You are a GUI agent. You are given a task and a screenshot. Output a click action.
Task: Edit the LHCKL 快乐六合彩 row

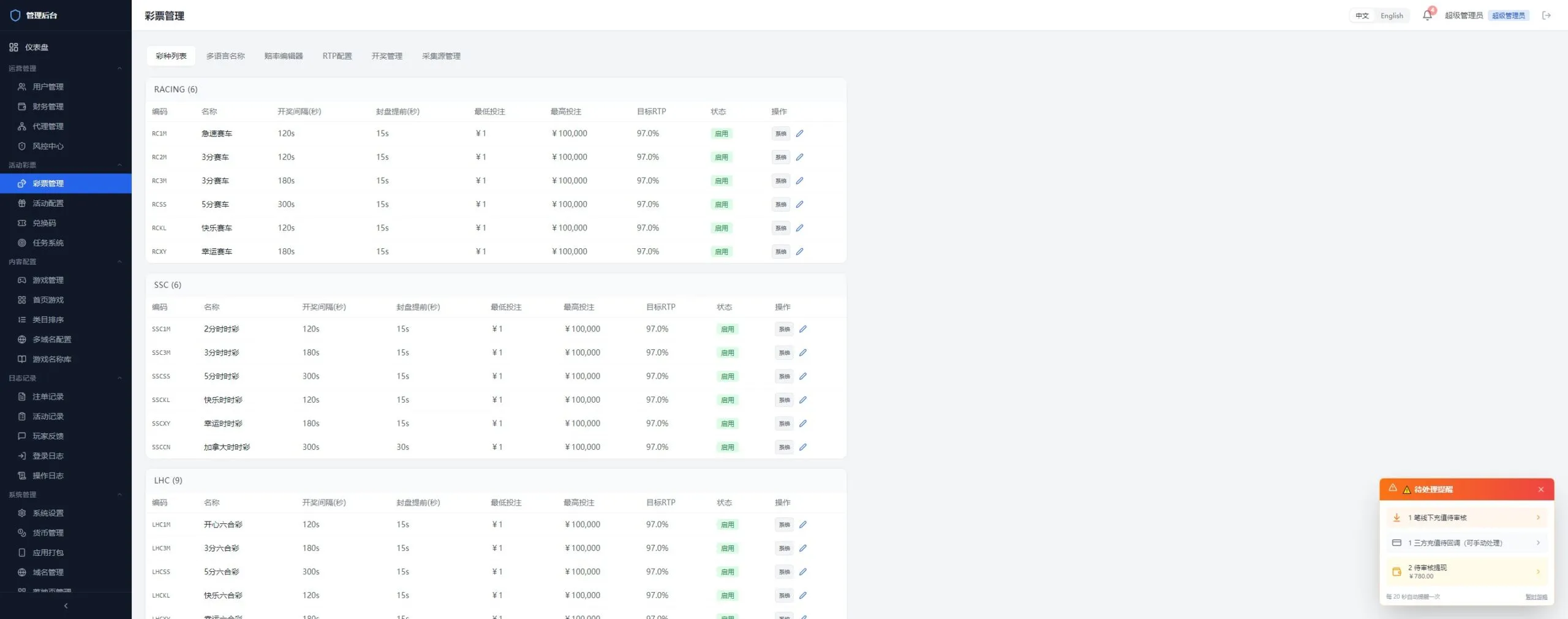(x=803, y=596)
